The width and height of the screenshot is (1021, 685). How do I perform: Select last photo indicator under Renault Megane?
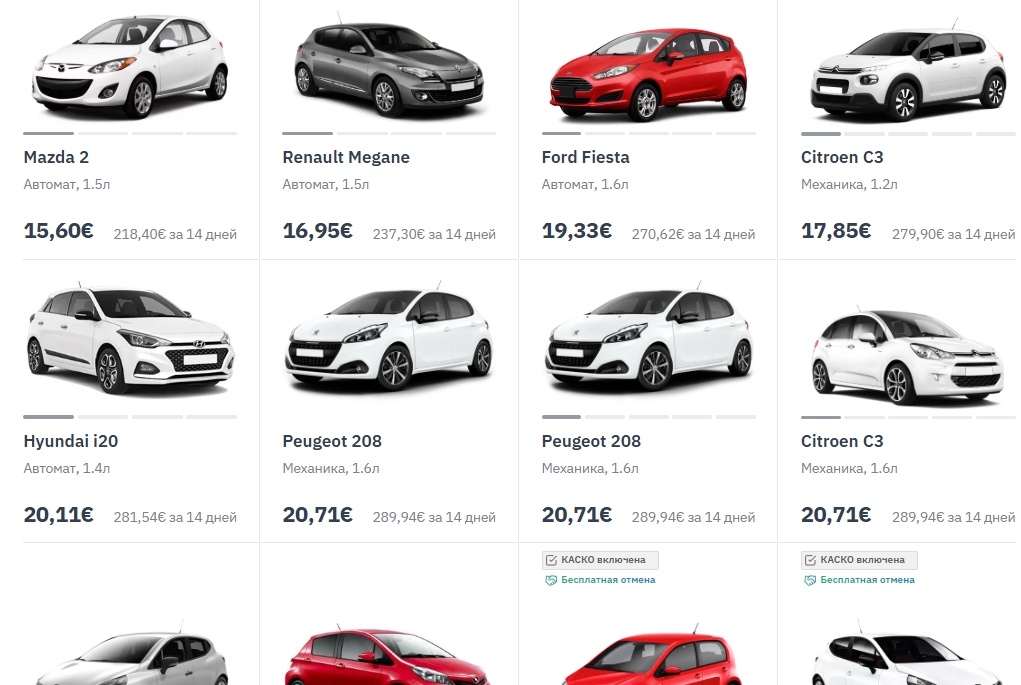(471, 133)
